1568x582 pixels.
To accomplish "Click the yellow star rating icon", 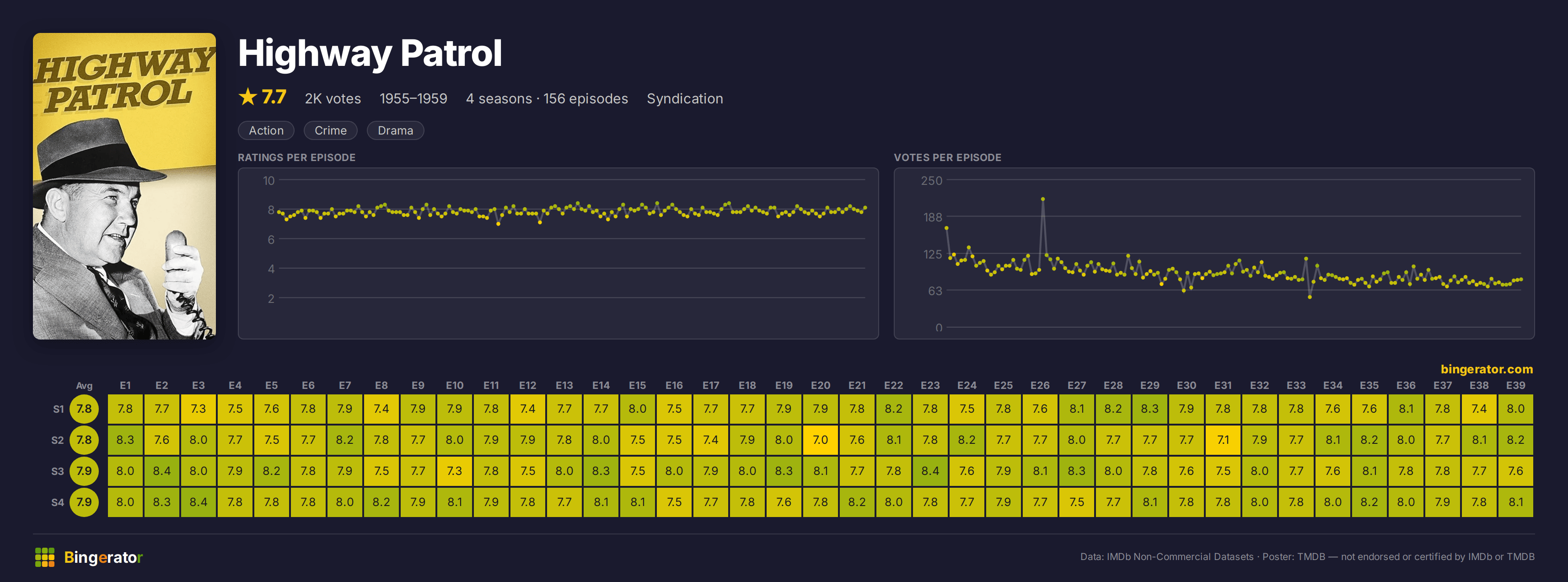I will pos(248,97).
